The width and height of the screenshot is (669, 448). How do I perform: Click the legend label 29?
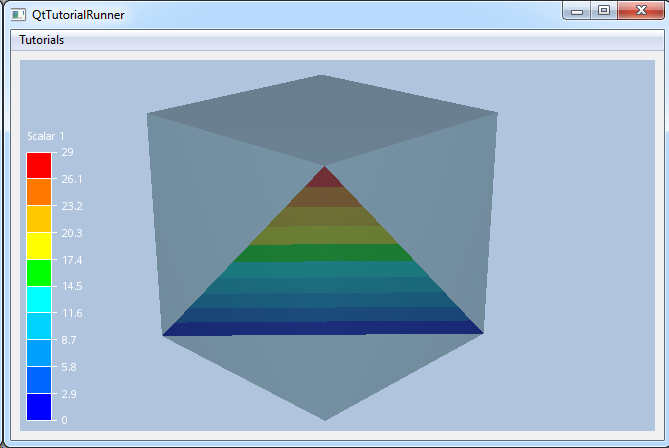[x=67, y=152]
